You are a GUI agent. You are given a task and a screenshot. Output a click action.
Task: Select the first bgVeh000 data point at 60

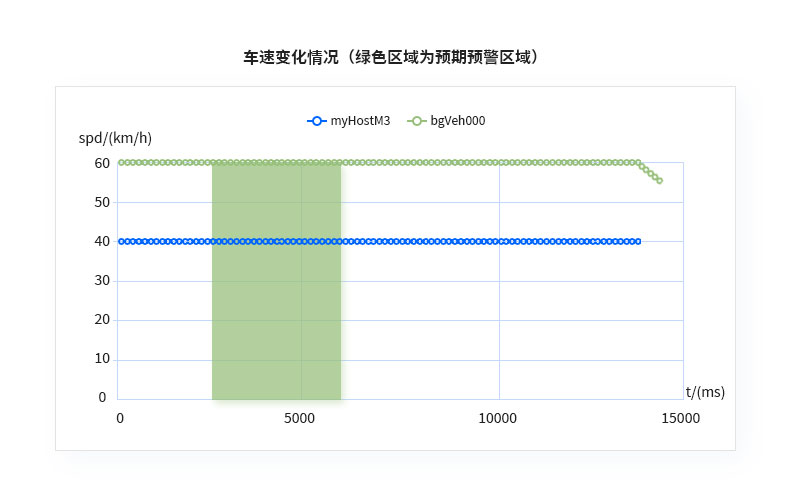(x=121, y=162)
